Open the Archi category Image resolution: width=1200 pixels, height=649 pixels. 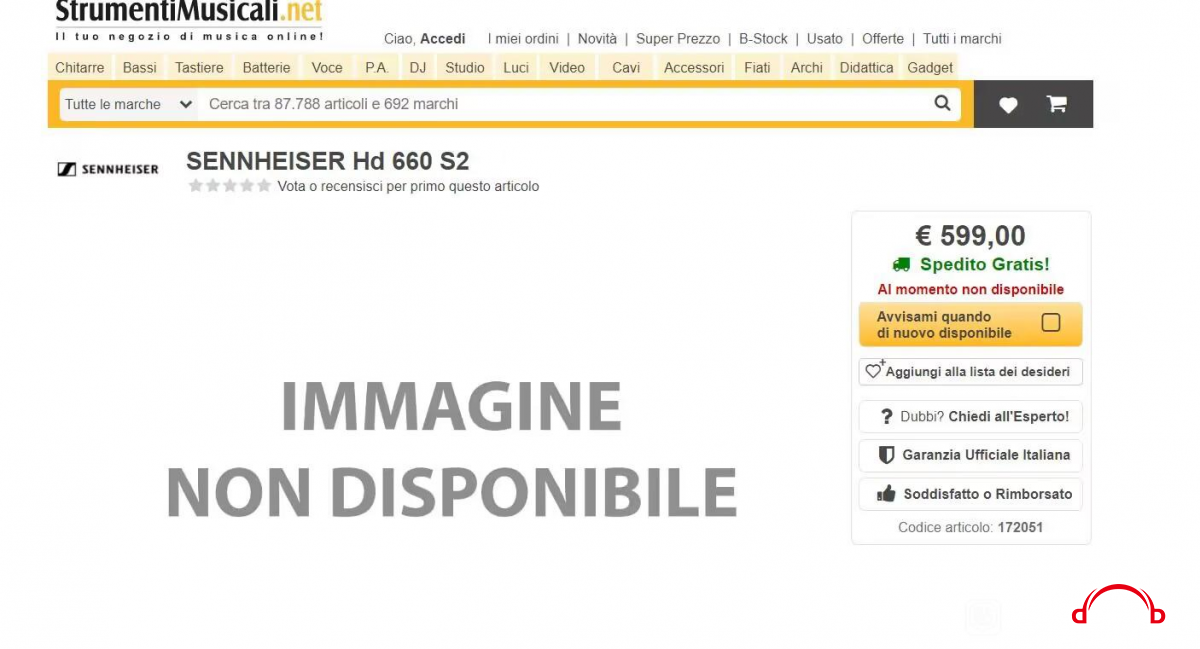(x=807, y=68)
